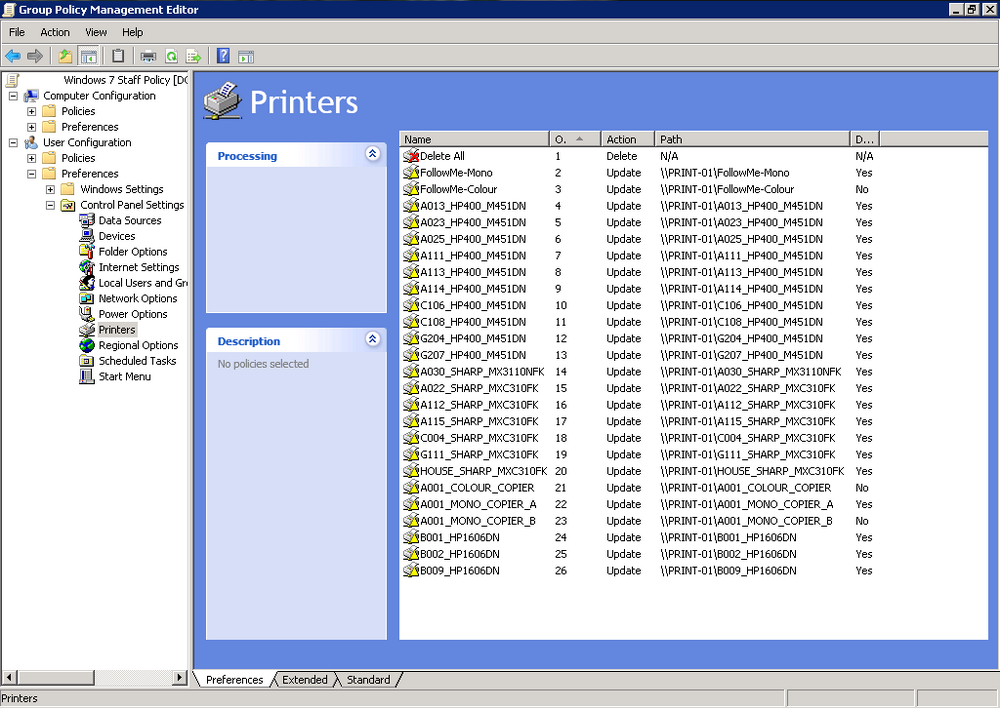Image resolution: width=1000 pixels, height=709 pixels.
Task: Expand Preferences under Computer Configuration
Action: (x=31, y=127)
